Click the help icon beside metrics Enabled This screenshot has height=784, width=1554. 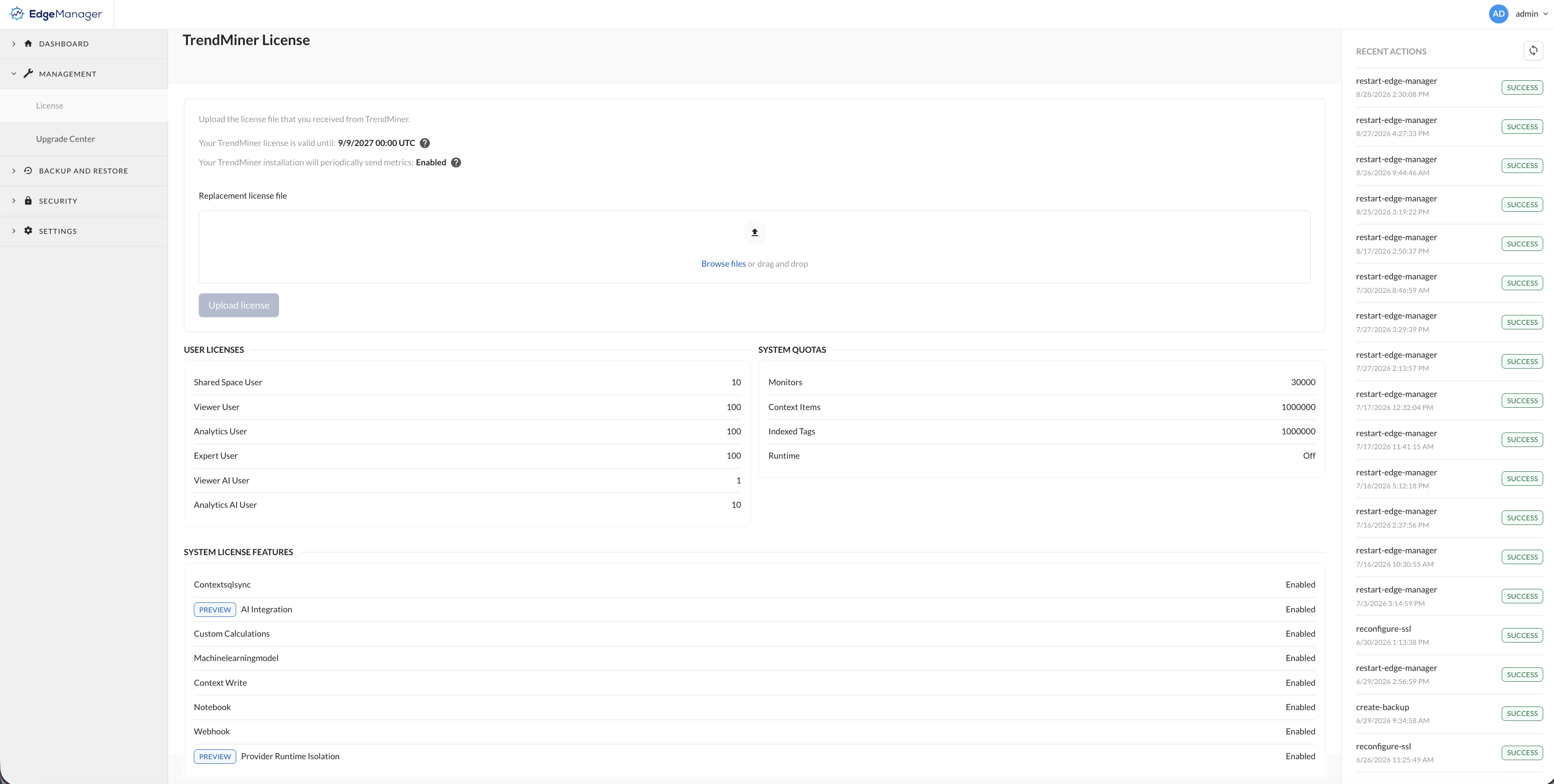(456, 162)
